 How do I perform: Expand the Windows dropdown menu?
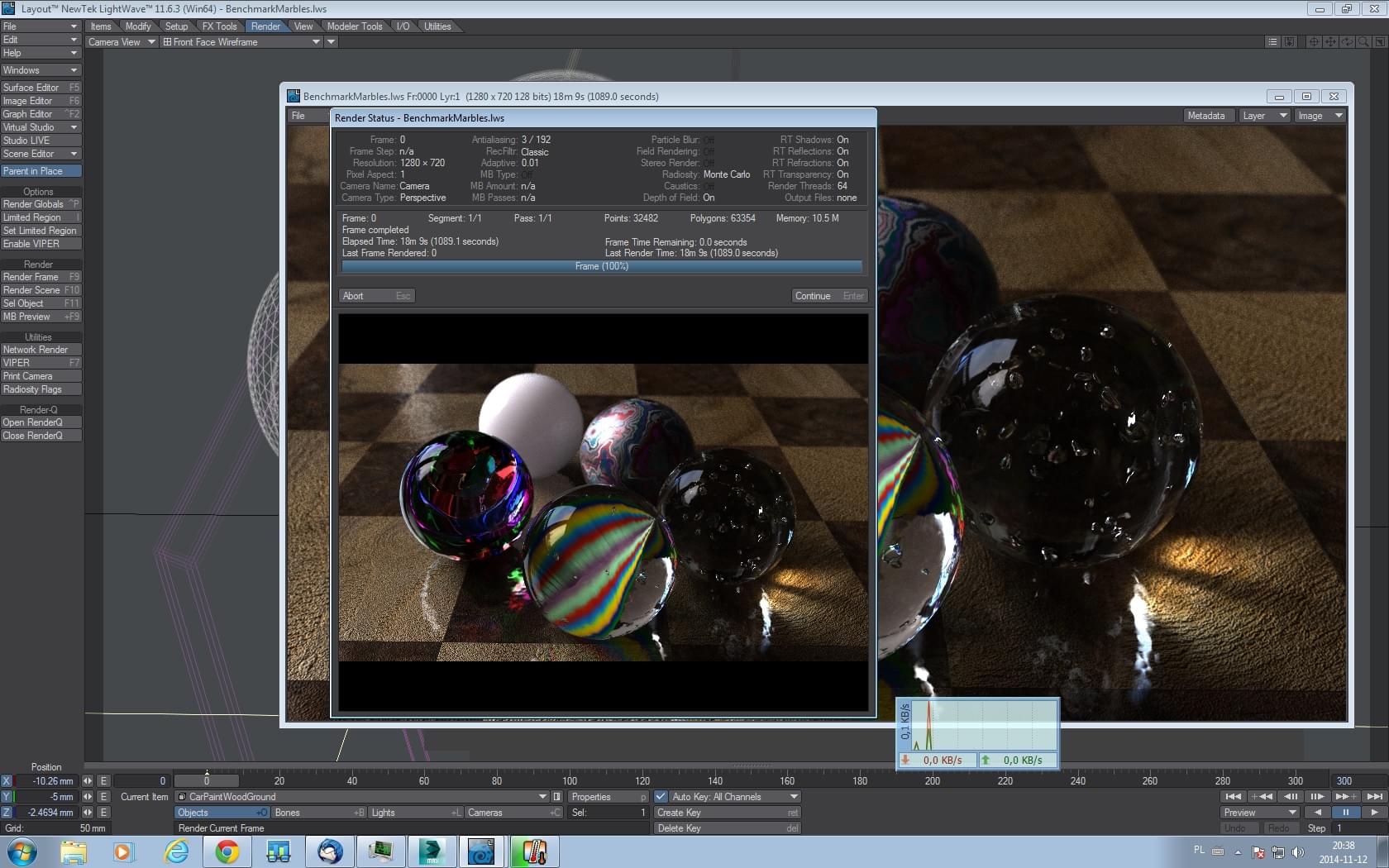coord(41,70)
